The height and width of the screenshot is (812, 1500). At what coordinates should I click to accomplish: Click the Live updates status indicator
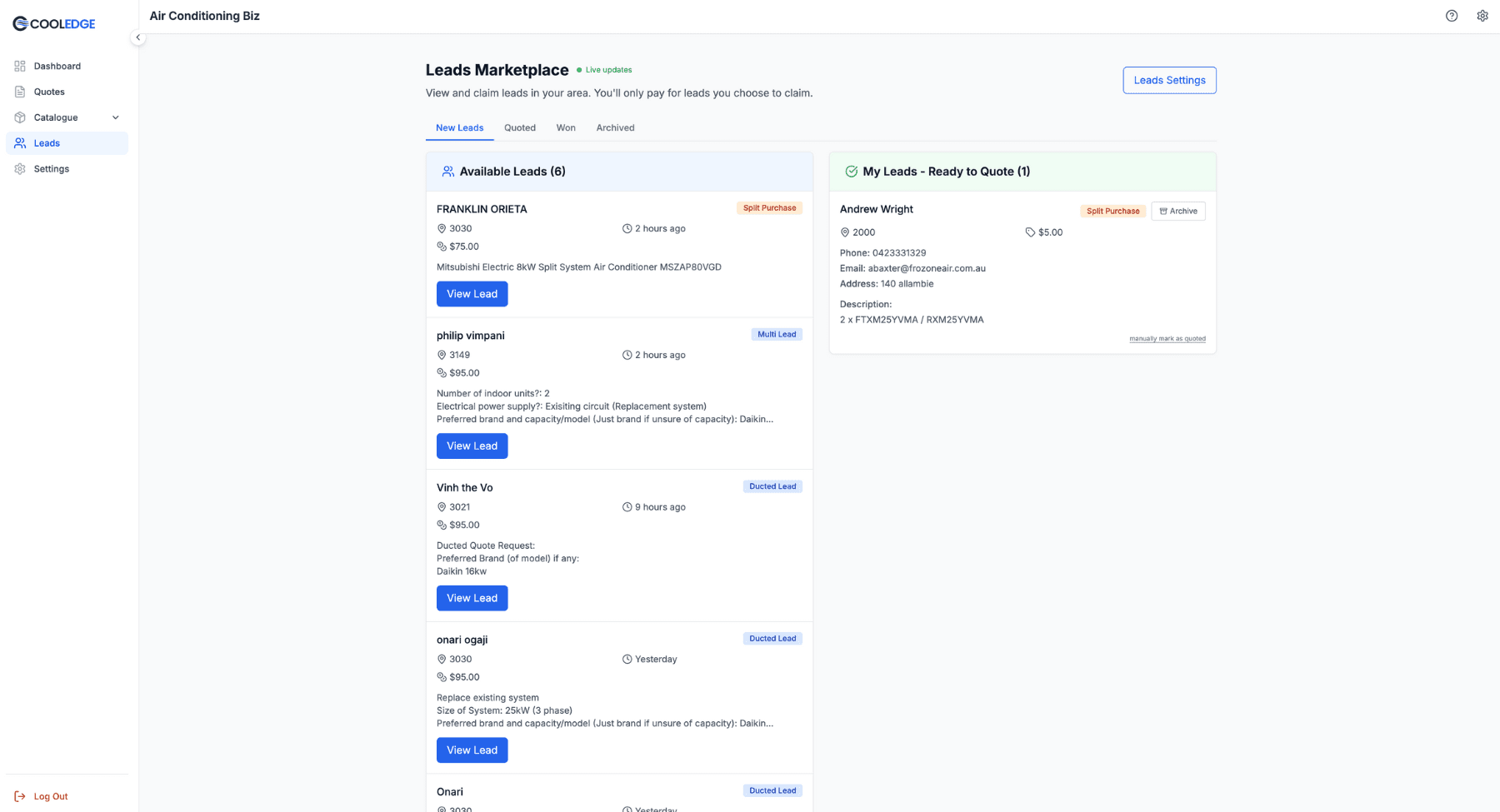605,69
